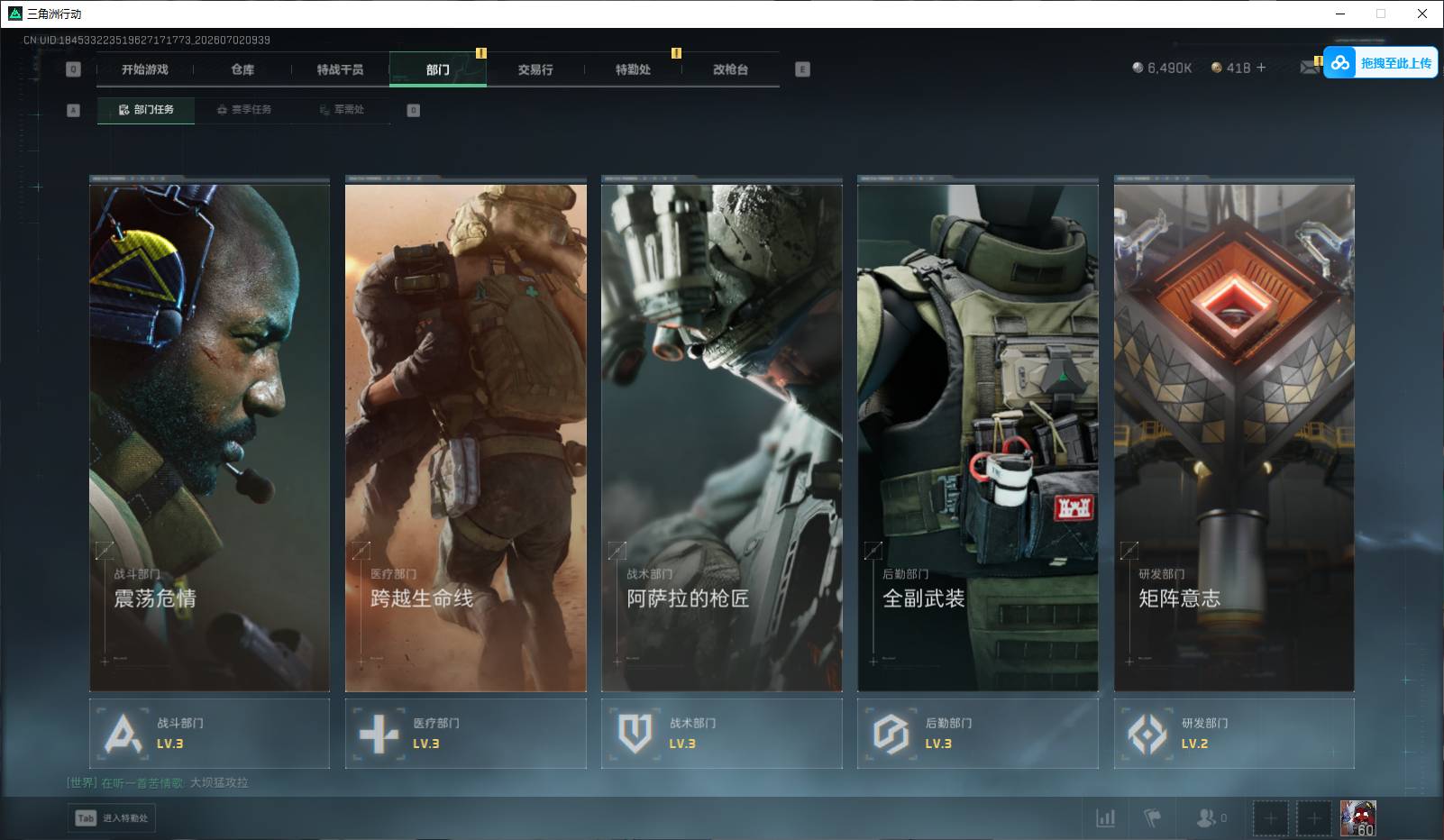Click the Q key previous-tab icon
The width and height of the screenshot is (1444, 840).
tap(74, 69)
